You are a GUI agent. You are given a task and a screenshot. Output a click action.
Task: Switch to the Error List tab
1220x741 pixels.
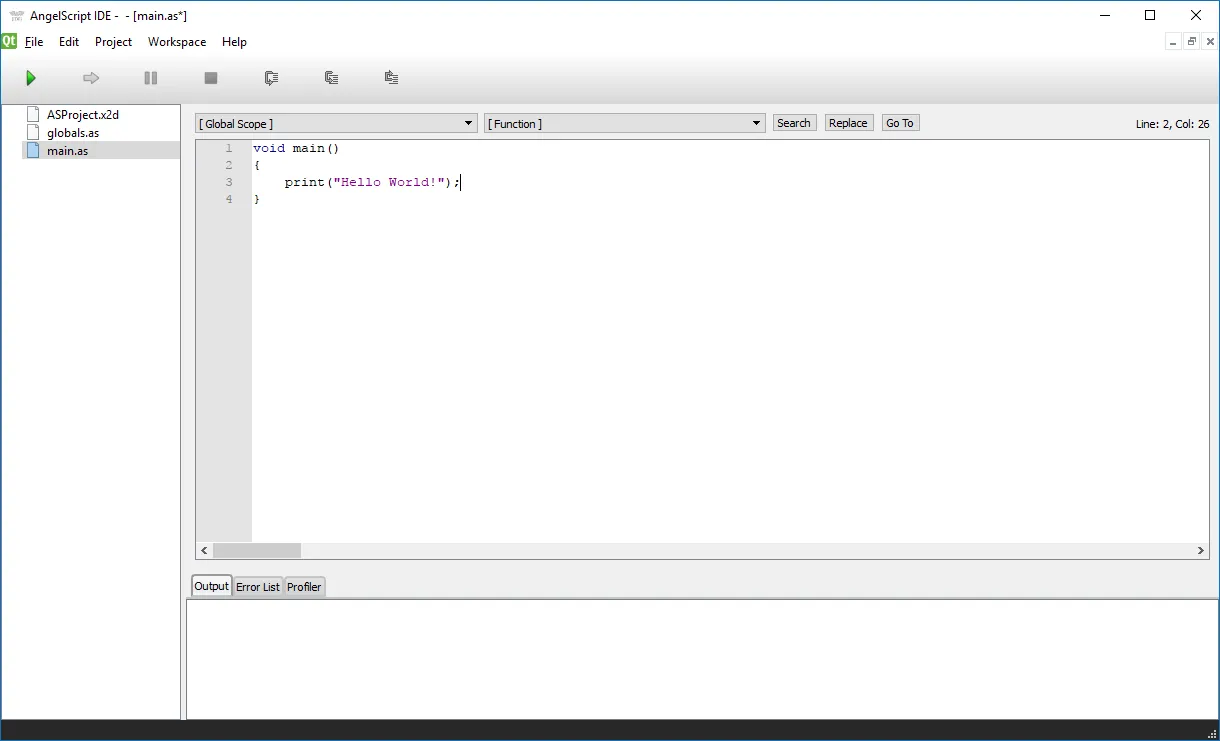click(258, 587)
